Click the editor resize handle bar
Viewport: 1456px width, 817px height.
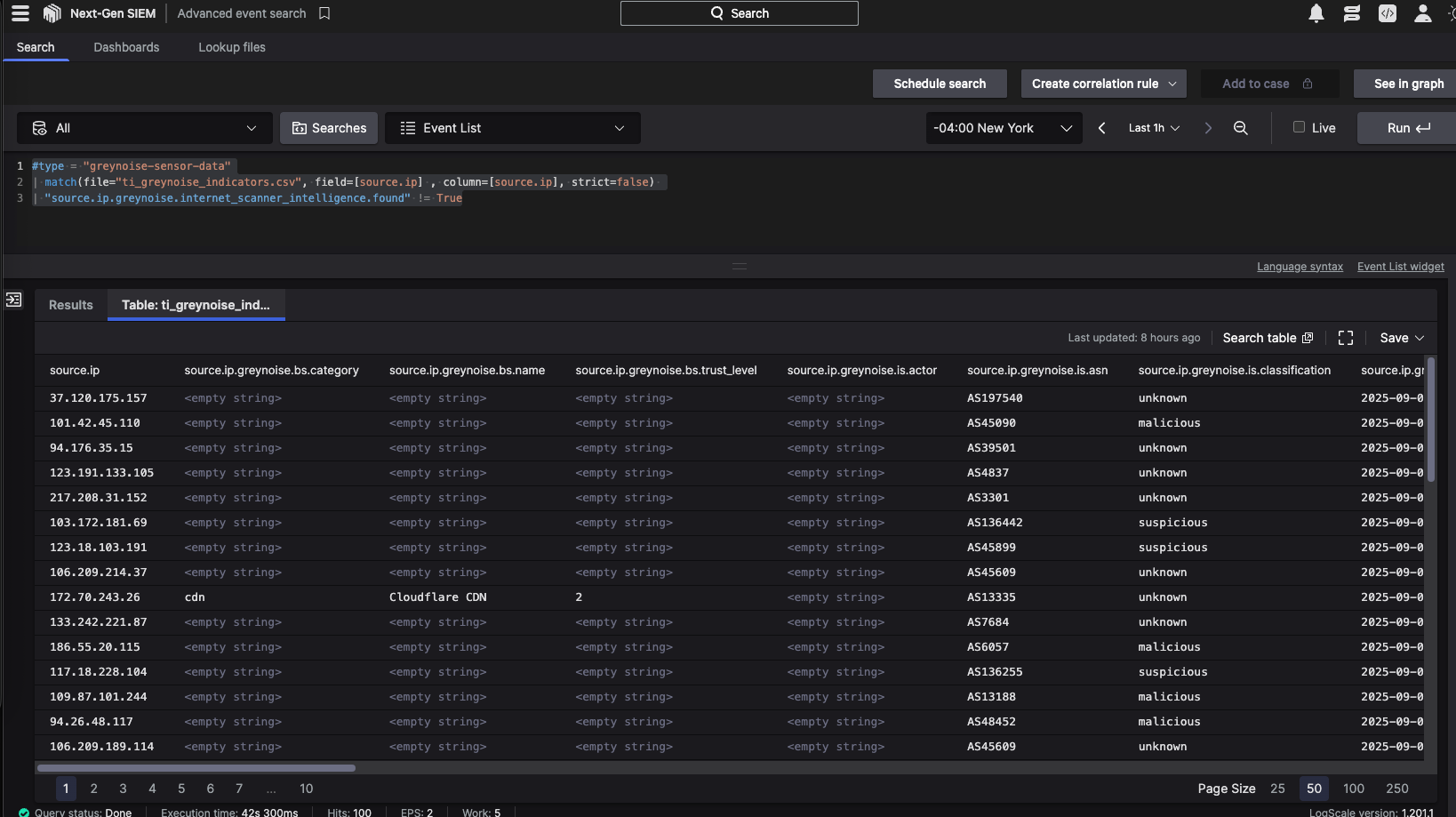[739, 266]
